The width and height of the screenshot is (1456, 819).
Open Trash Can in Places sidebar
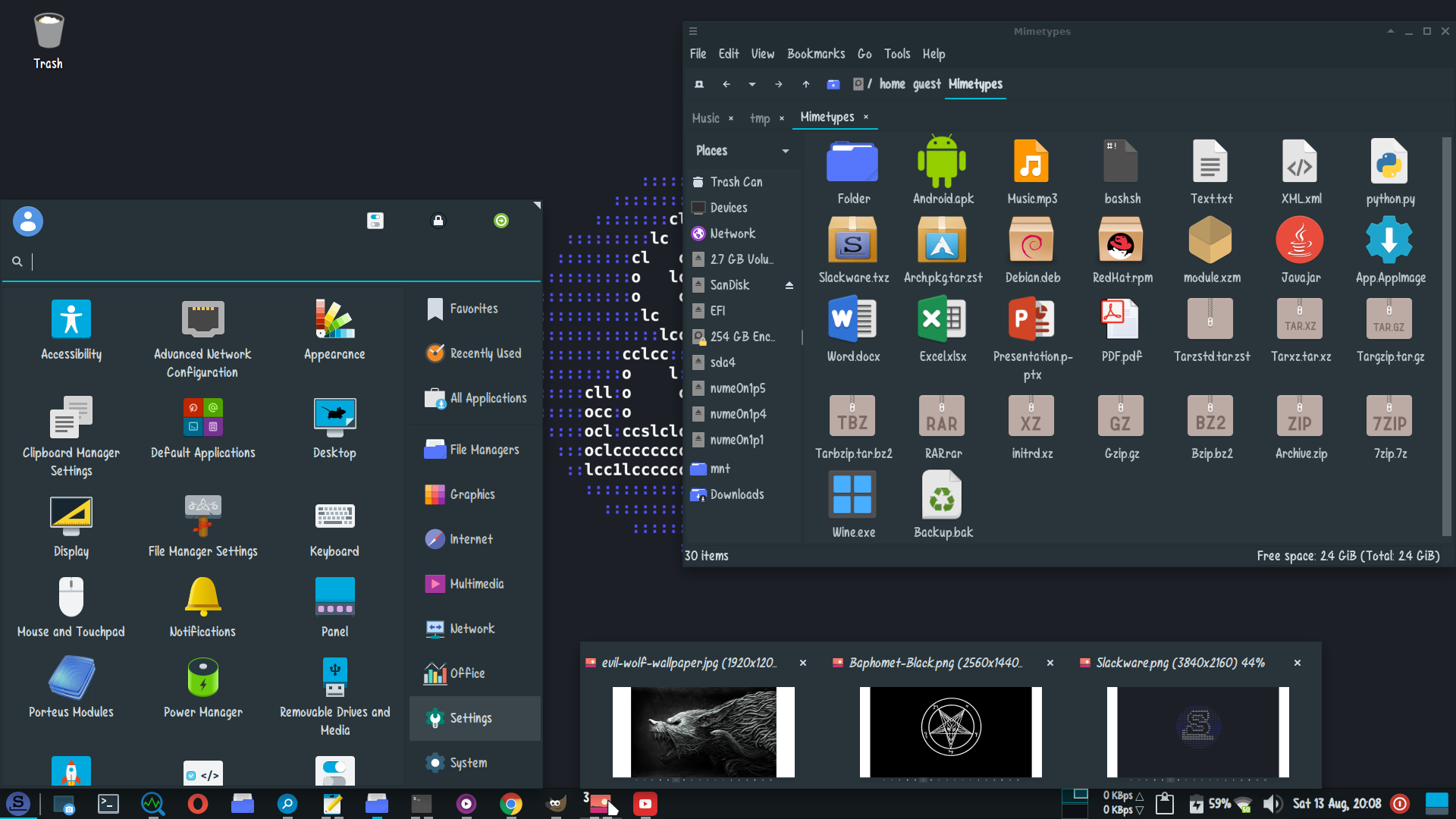[x=736, y=182]
